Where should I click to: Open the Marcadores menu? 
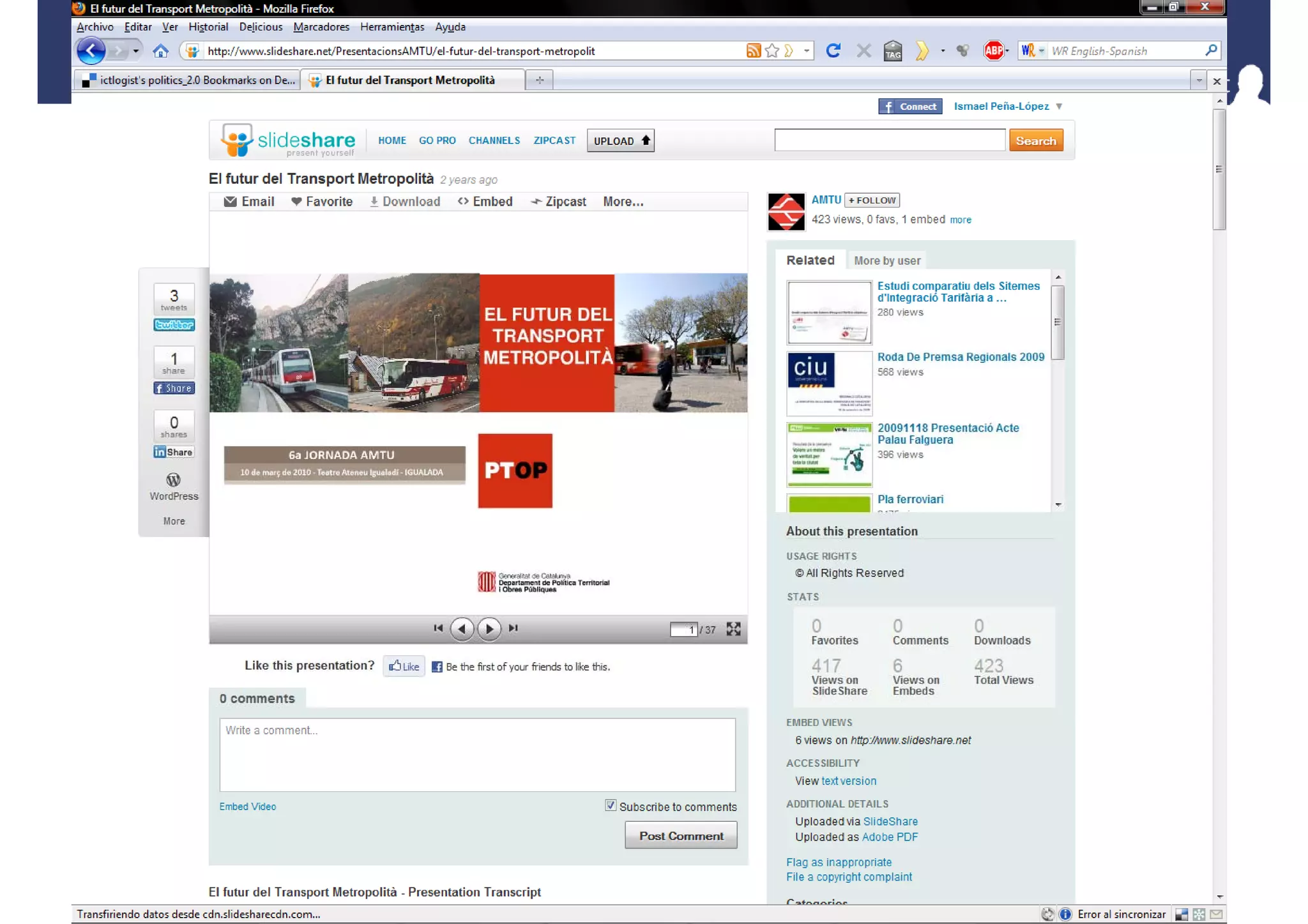[321, 27]
